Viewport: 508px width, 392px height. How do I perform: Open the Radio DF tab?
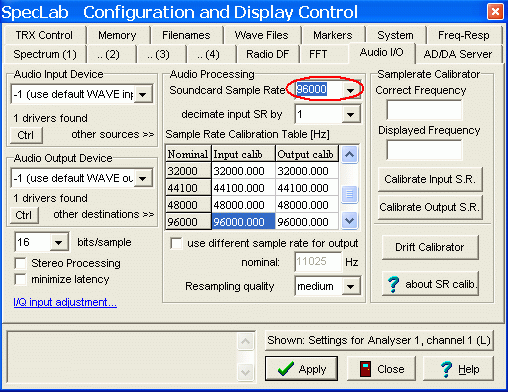point(267,54)
